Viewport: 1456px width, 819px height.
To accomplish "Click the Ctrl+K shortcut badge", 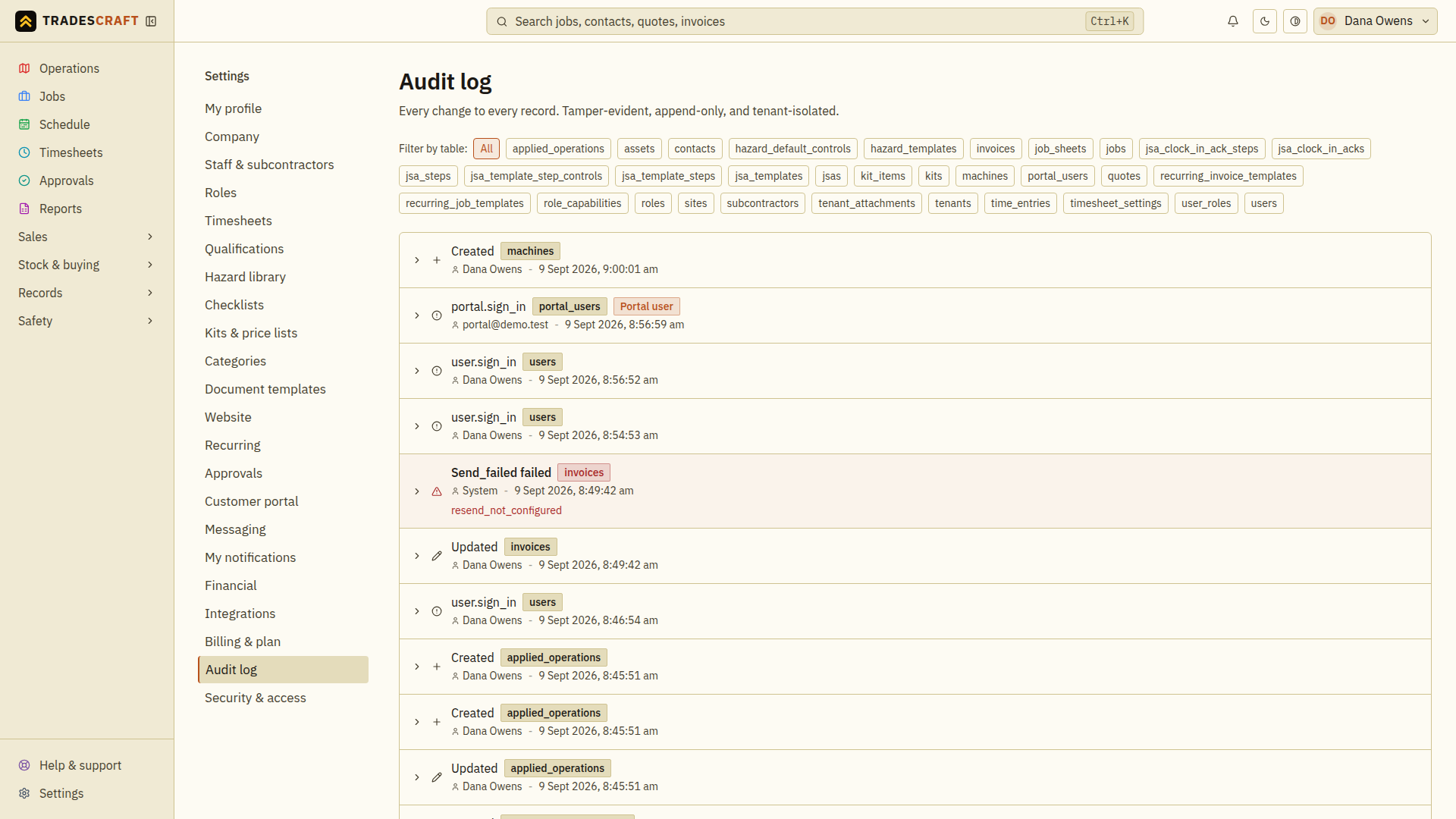I will [x=1109, y=21].
